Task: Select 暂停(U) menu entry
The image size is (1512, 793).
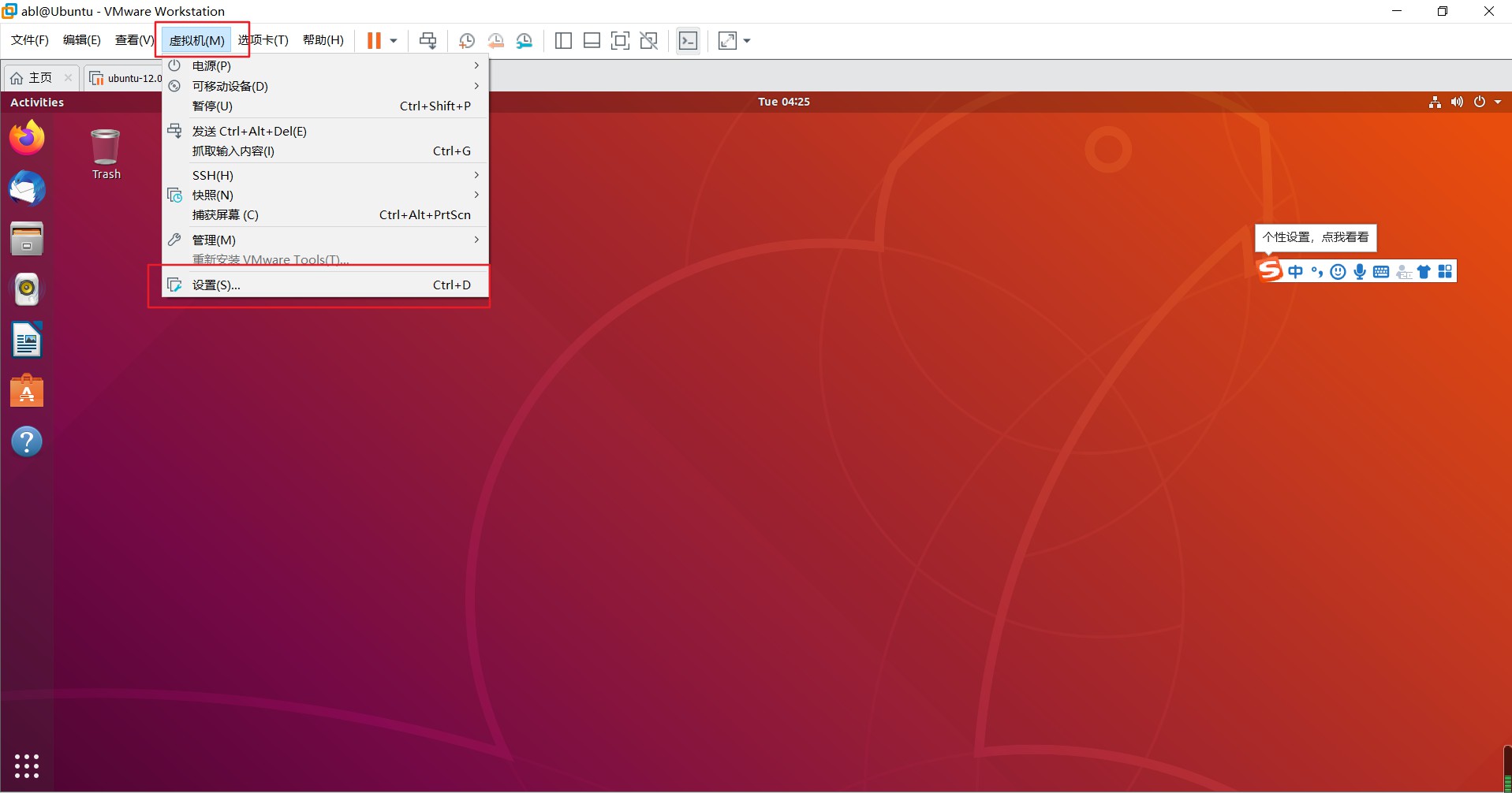Action: pyautogui.click(x=326, y=106)
